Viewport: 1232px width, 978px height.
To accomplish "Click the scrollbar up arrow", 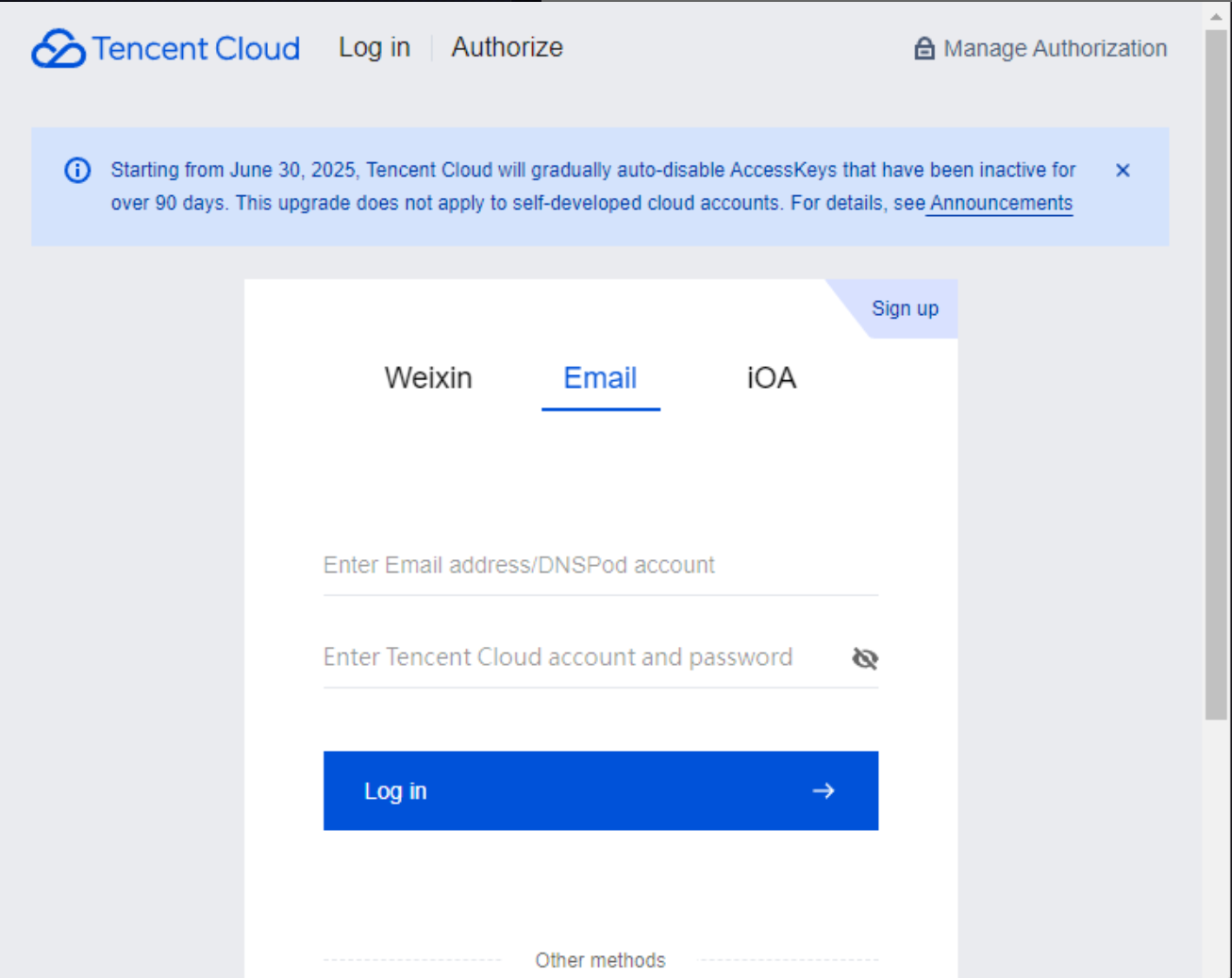I will (x=1216, y=16).
